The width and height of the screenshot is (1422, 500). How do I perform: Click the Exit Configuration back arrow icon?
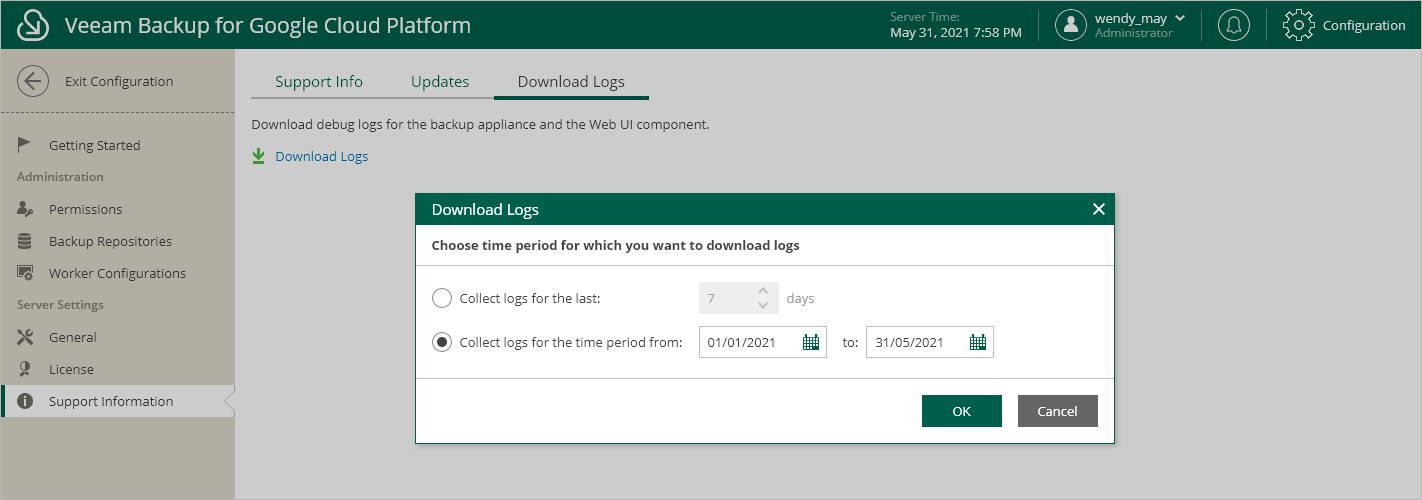pos(33,81)
